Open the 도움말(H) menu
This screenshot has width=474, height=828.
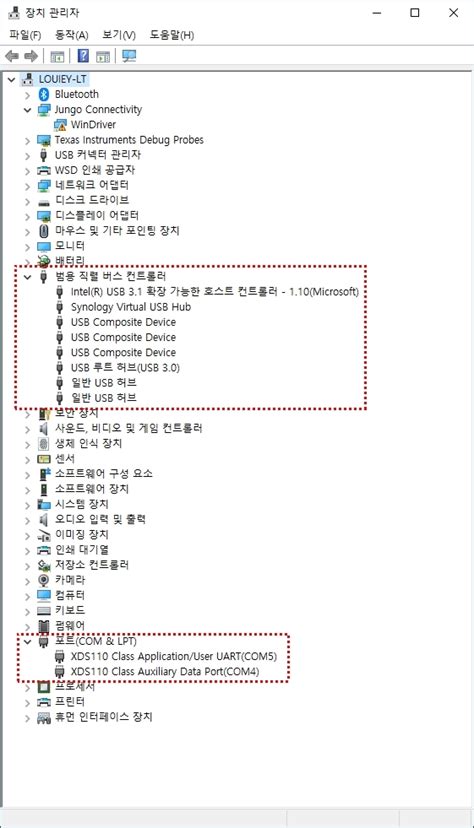[x=172, y=35]
